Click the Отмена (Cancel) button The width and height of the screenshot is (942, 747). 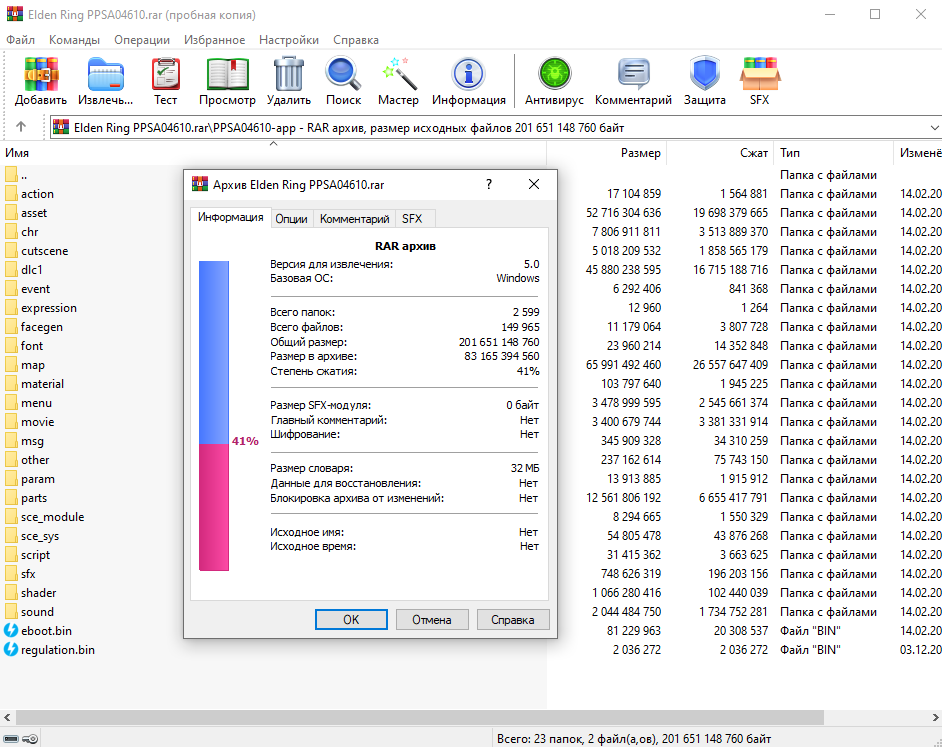(432, 620)
